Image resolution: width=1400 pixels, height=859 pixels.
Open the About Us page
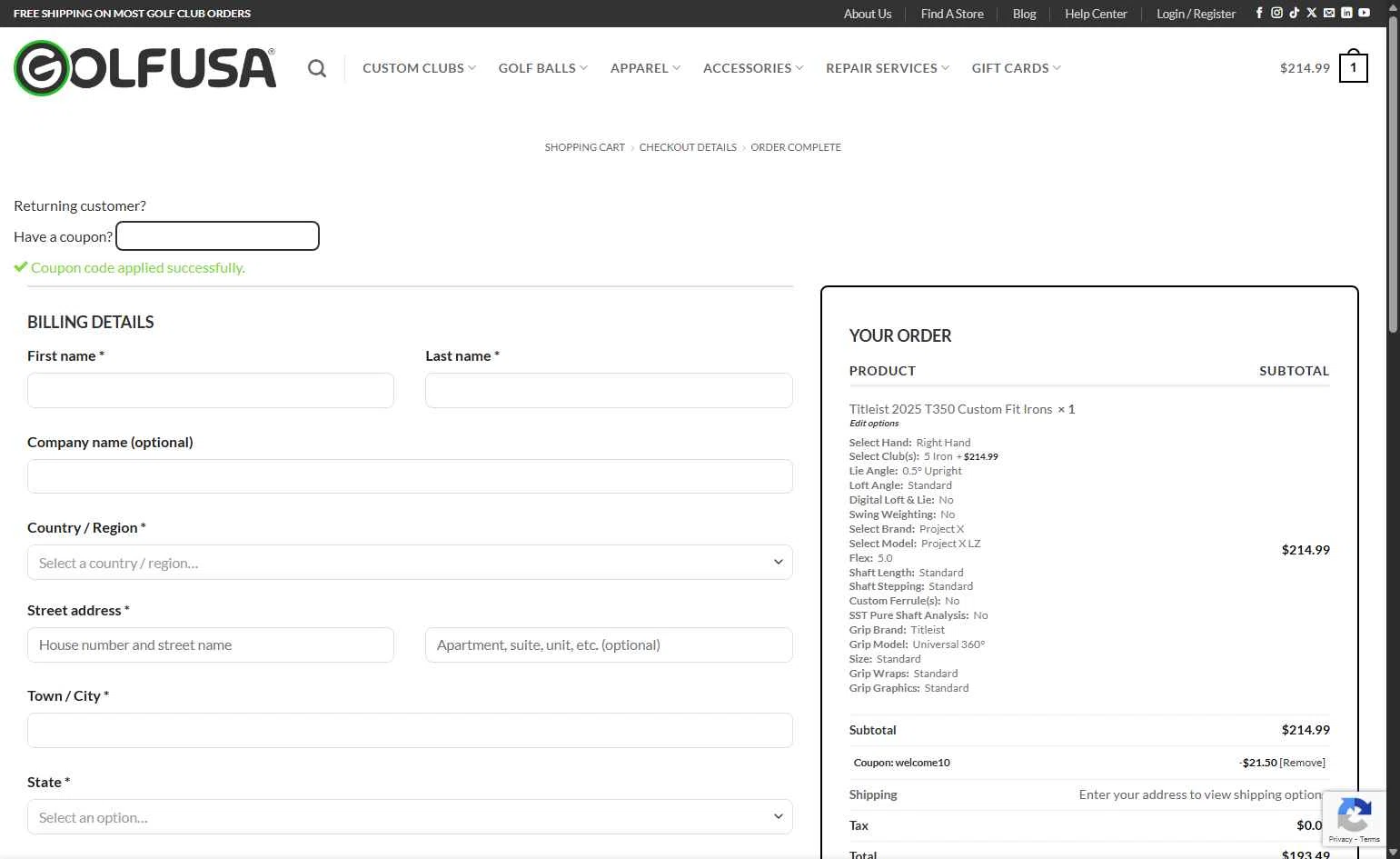click(867, 14)
